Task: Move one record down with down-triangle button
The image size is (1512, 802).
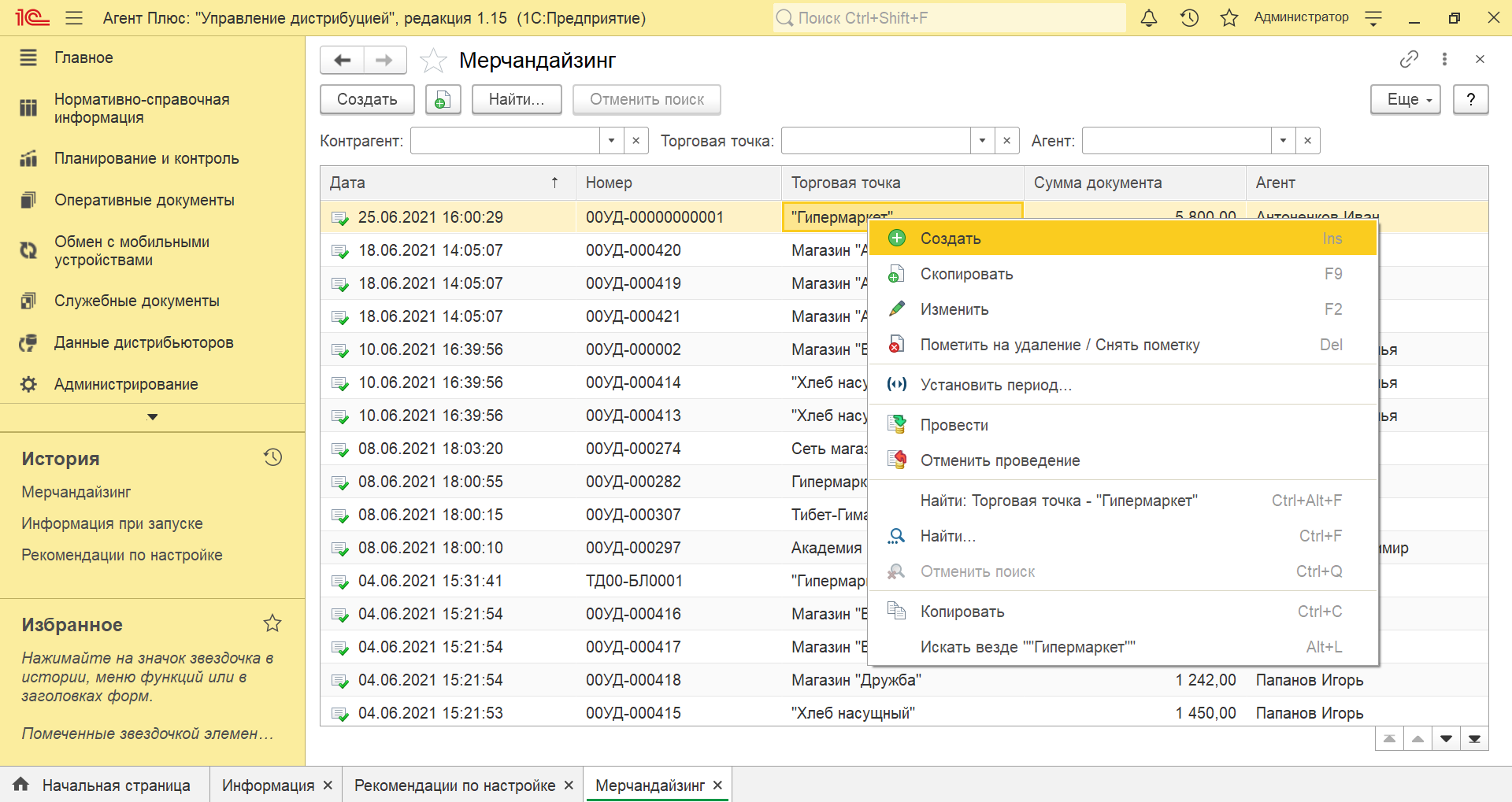Action: tap(1446, 738)
